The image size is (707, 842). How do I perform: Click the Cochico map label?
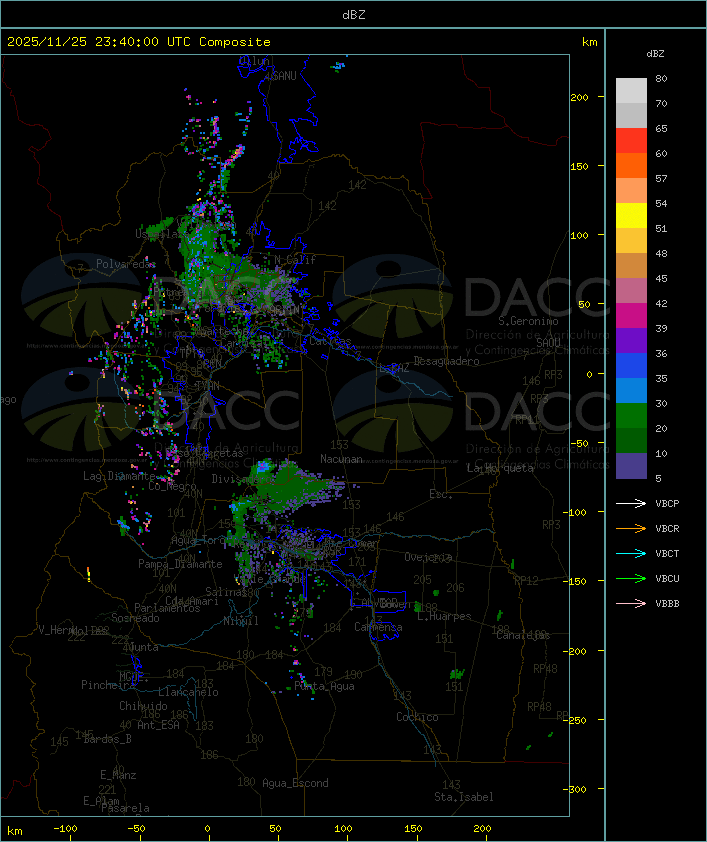tap(417, 717)
